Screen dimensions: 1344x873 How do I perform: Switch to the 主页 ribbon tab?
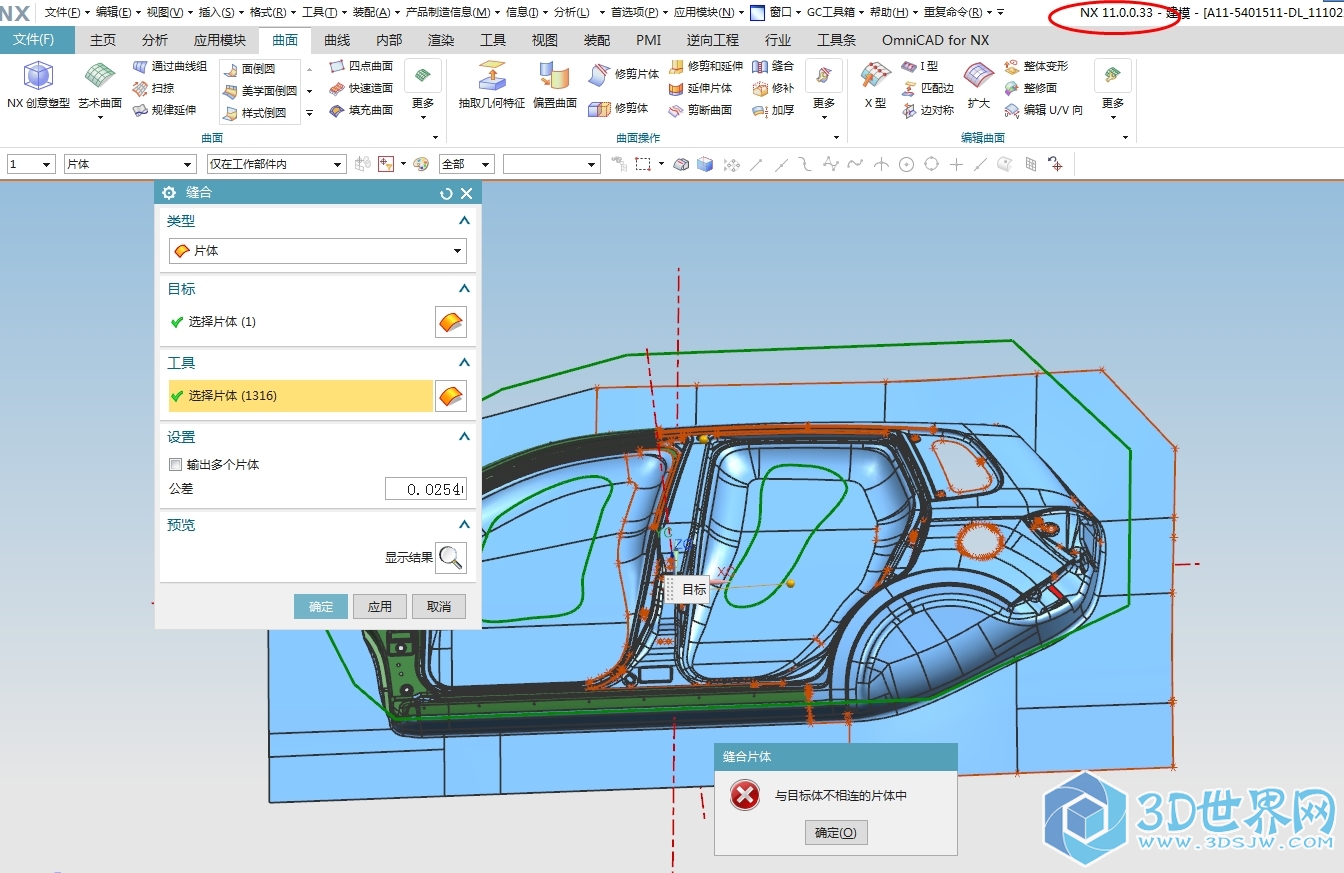click(103, 40)
